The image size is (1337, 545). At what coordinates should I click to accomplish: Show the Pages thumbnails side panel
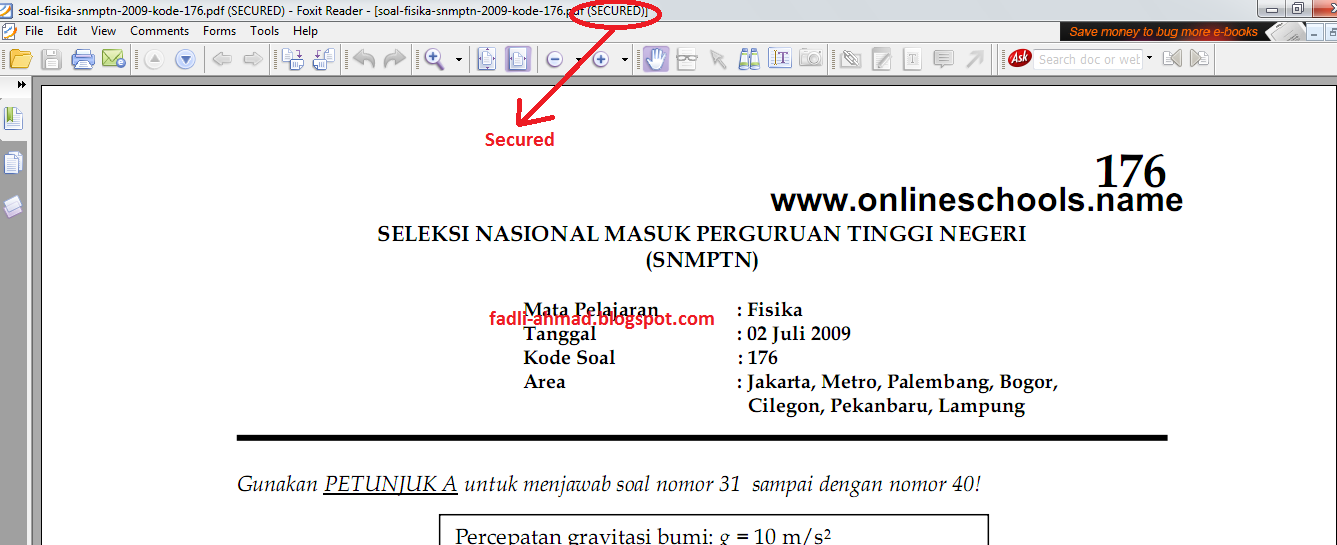[13, 163]
